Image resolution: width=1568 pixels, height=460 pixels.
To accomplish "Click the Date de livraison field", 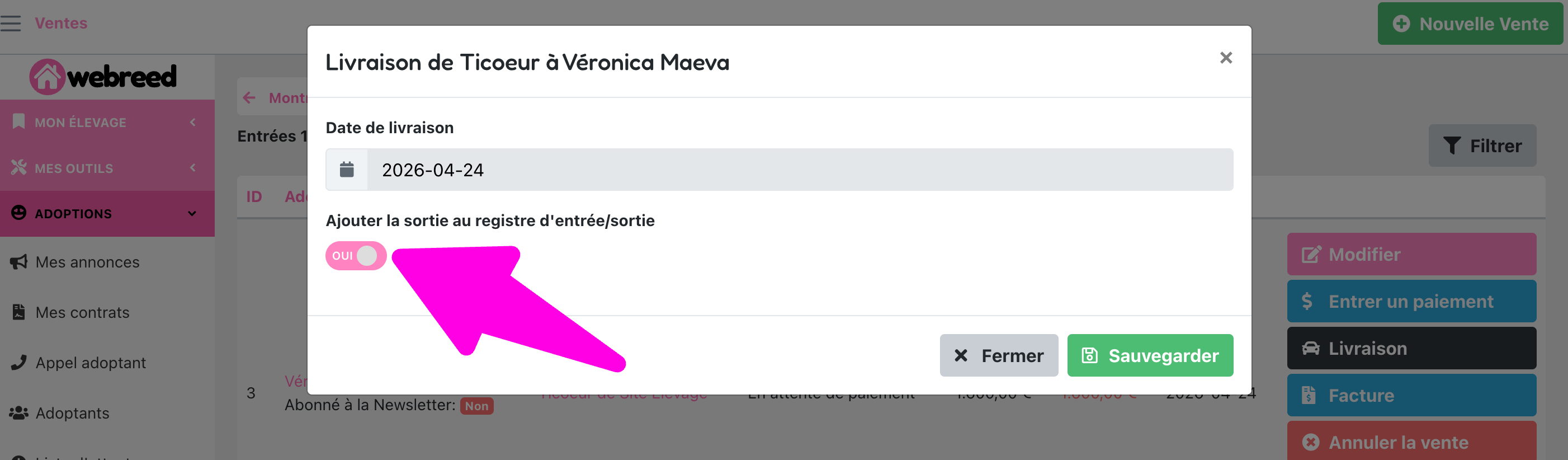I will pos(799,170).
